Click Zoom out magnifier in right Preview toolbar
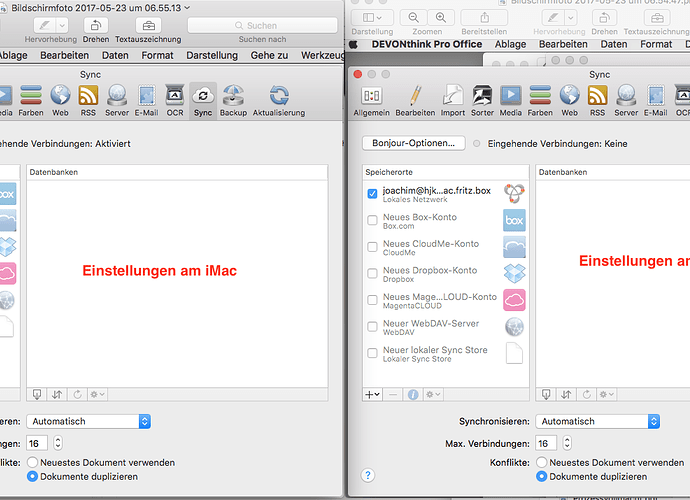 pos(413,18)
